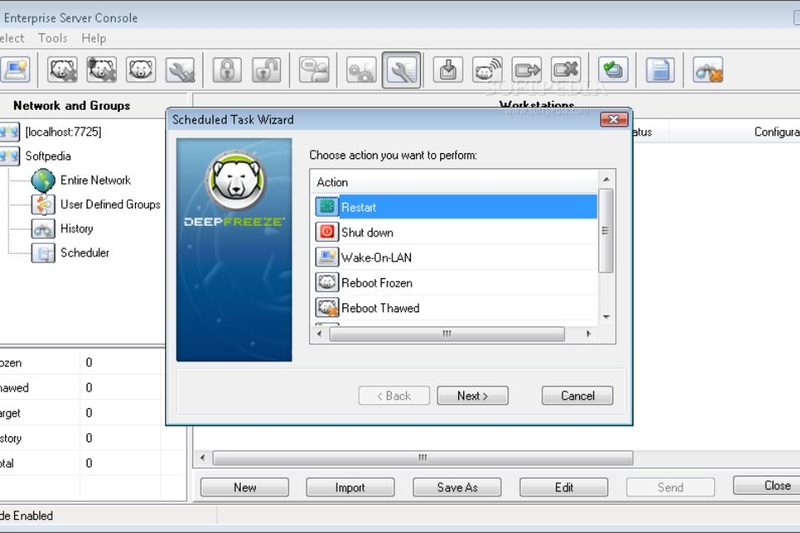Click action list scroll up arrow
Viewport: 800px width, 533px height.
pyautogui.click(x=606, y=180)
